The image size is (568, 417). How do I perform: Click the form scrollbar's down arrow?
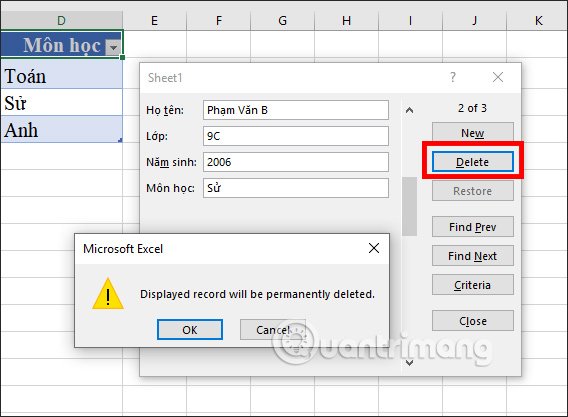409,363
